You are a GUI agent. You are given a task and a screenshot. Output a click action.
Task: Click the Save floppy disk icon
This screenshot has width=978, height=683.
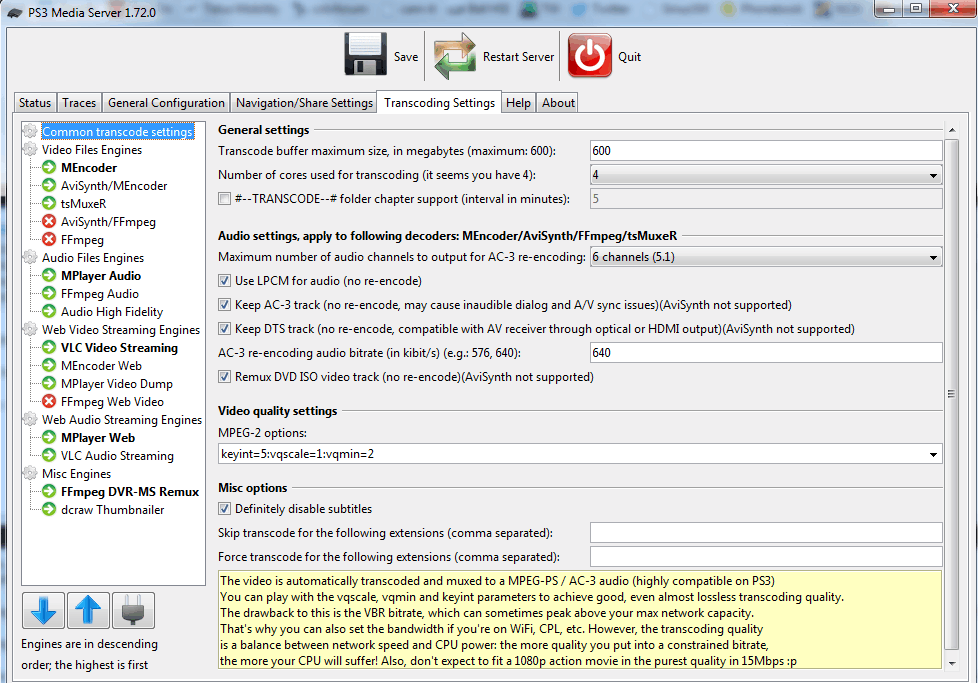pyautogui.click(x=366, y=54)
